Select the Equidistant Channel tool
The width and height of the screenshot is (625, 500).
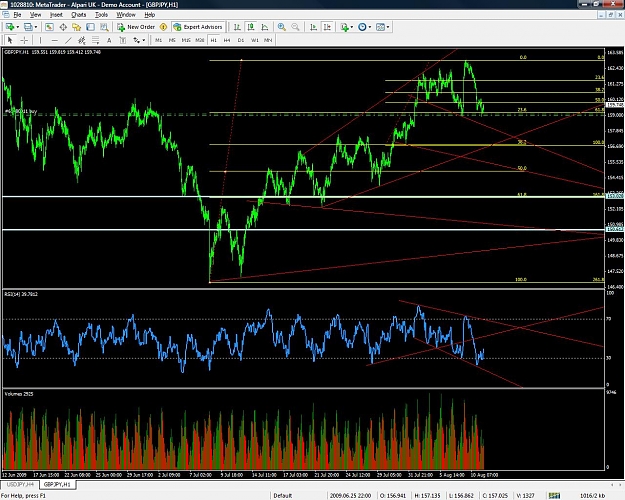point(82,40)
